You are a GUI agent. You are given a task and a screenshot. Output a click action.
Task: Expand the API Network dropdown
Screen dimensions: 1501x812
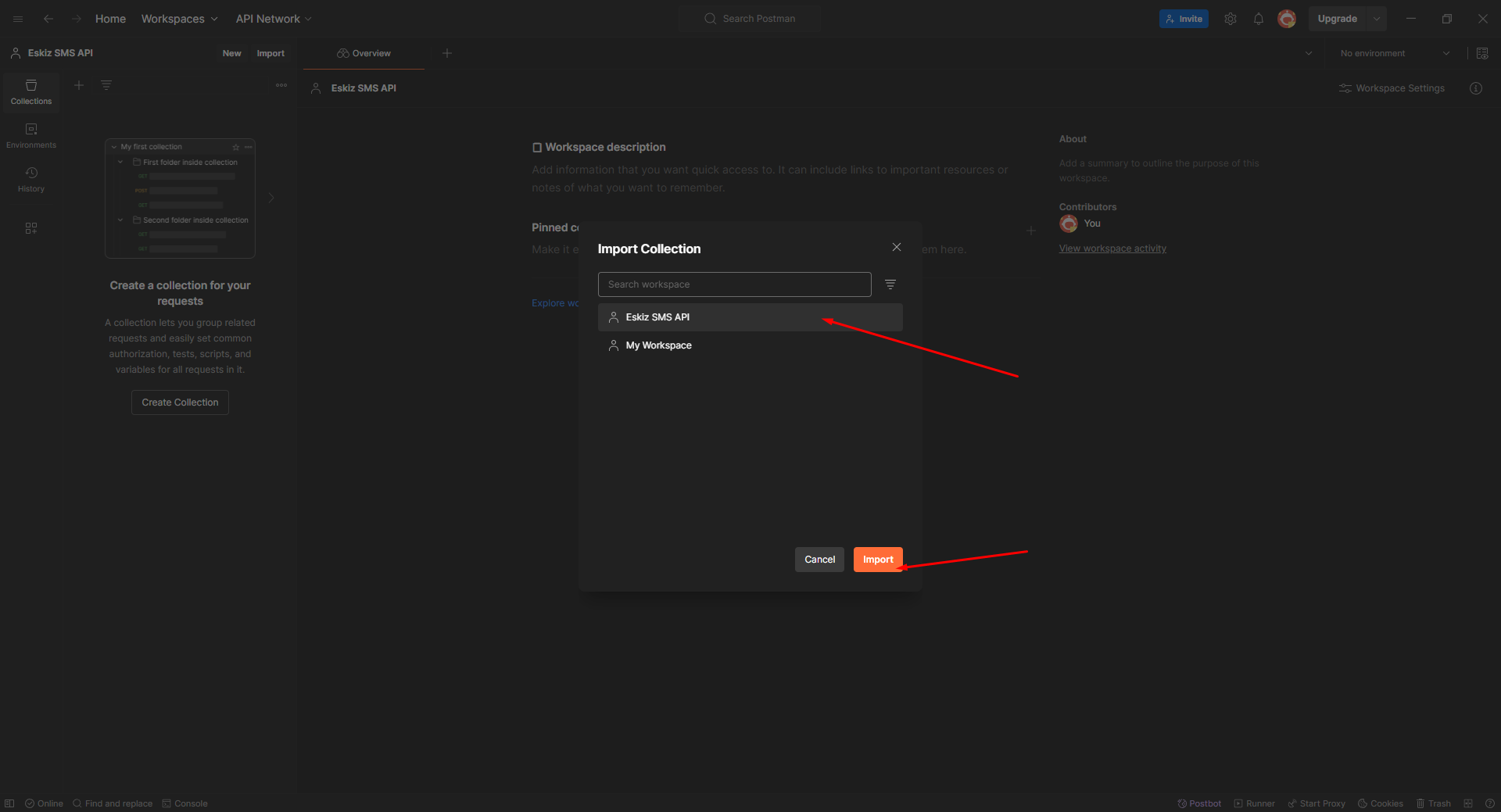coord(274,19)
